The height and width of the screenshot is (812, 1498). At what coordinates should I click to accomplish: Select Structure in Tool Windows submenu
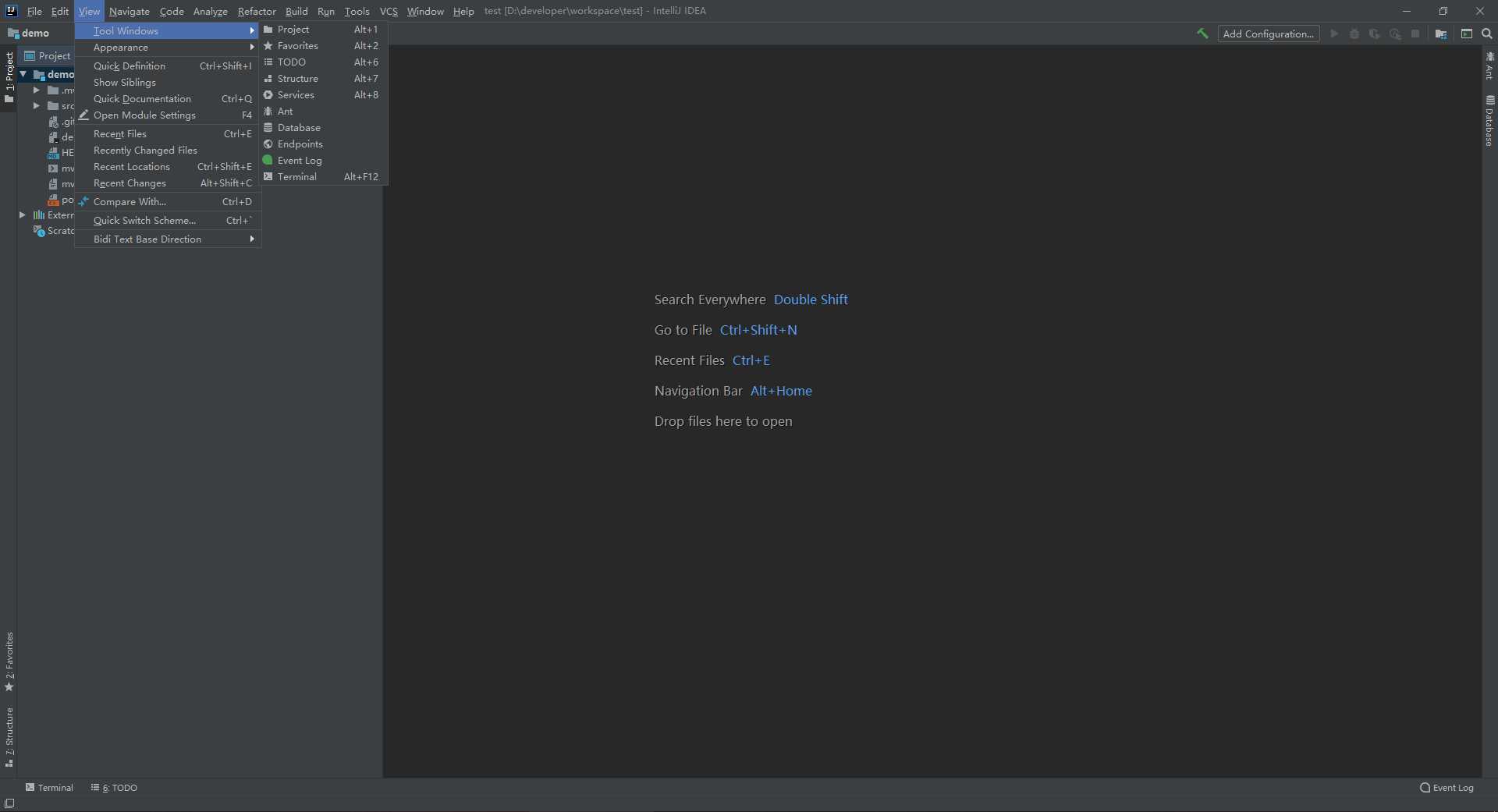pos(323,79)
